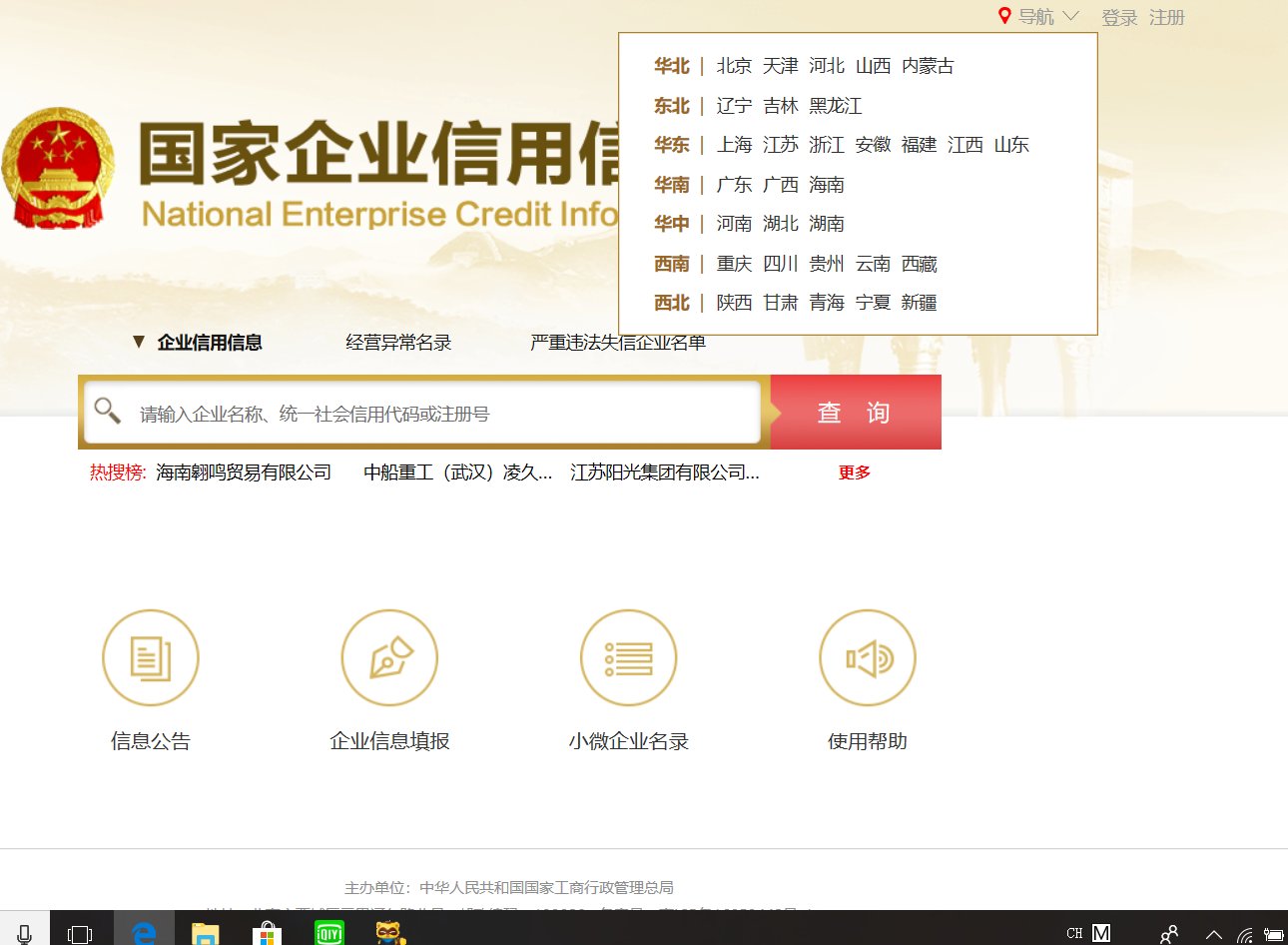Click the 登录 login link
The image size is (1288, 945).
click(x=1118, y=18)
